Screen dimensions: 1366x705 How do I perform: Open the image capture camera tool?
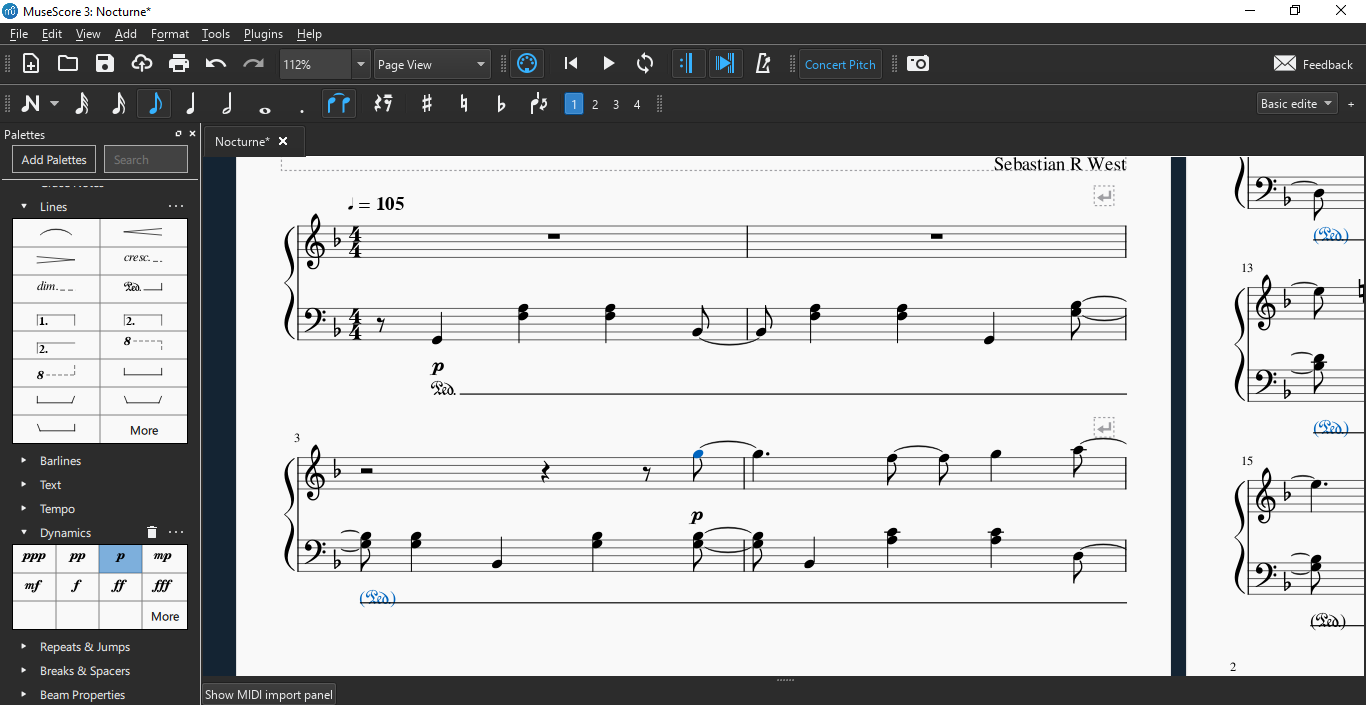click(x=918, y=64)
